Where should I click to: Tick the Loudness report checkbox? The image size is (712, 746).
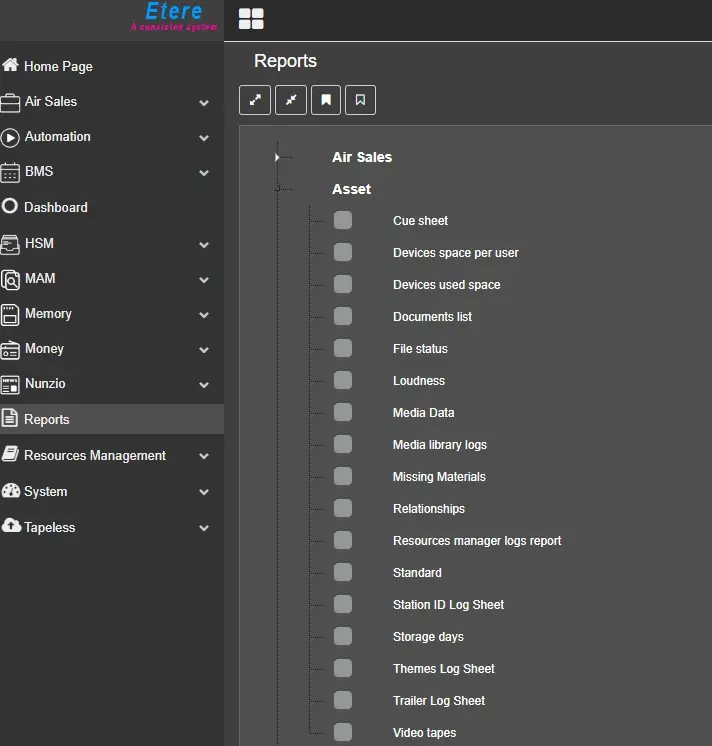(x=343, y=381)
